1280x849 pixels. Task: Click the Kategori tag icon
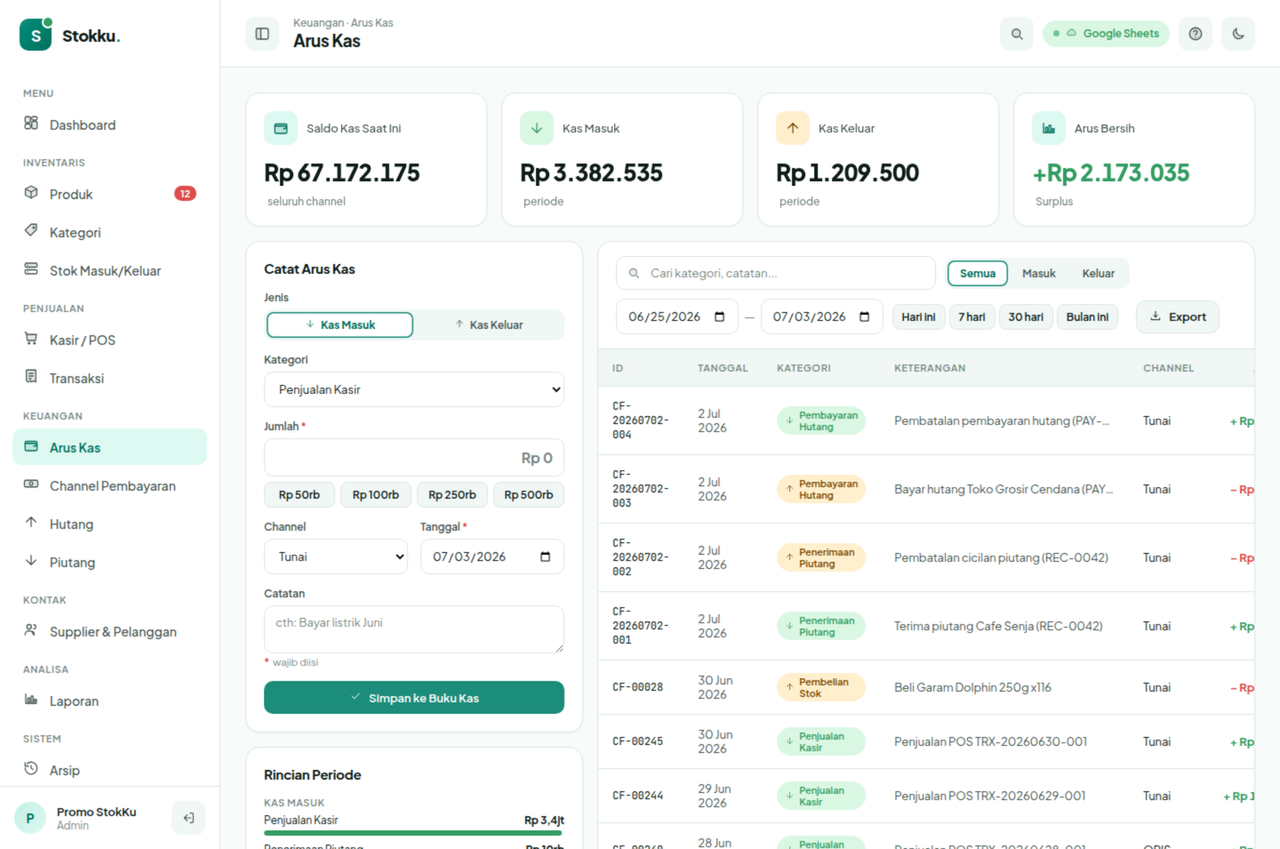31,231
